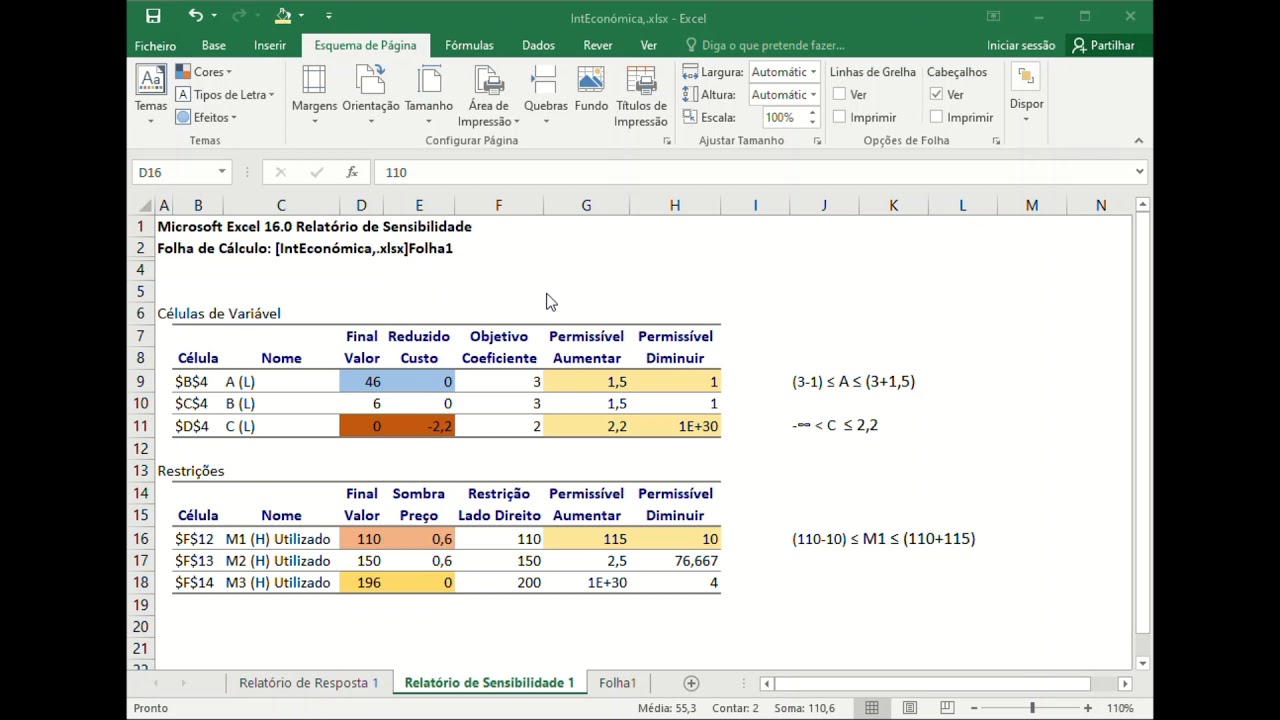This screenshot has width=1280, height=720.
Task: Toggle Linhas de Grelha Imprimir checkbox
Action: point(839,117)
